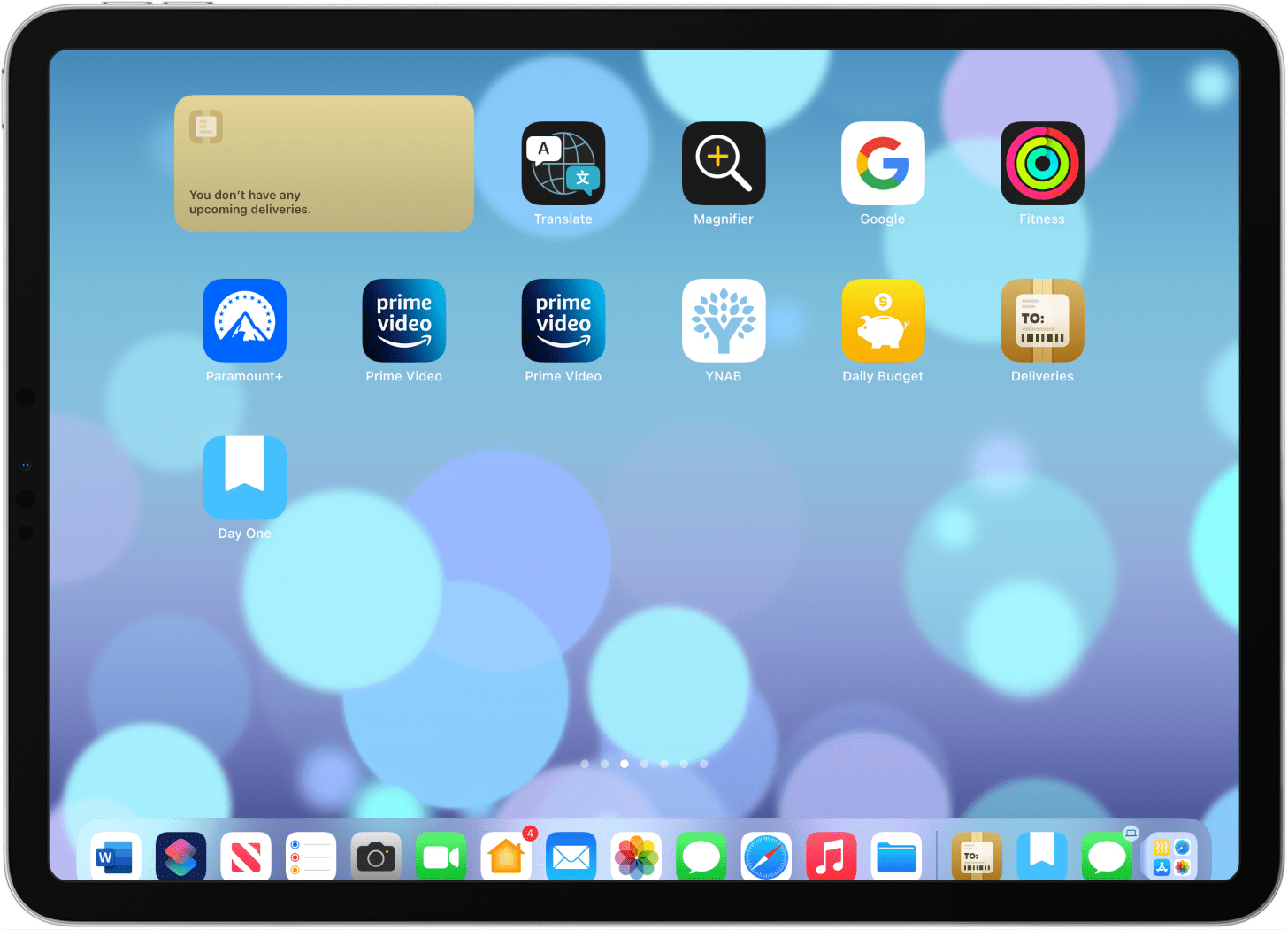Screen dimensions: 1288x930
Task: Open the Daily Budget piggy bank app
Action: tap(883, 320)
